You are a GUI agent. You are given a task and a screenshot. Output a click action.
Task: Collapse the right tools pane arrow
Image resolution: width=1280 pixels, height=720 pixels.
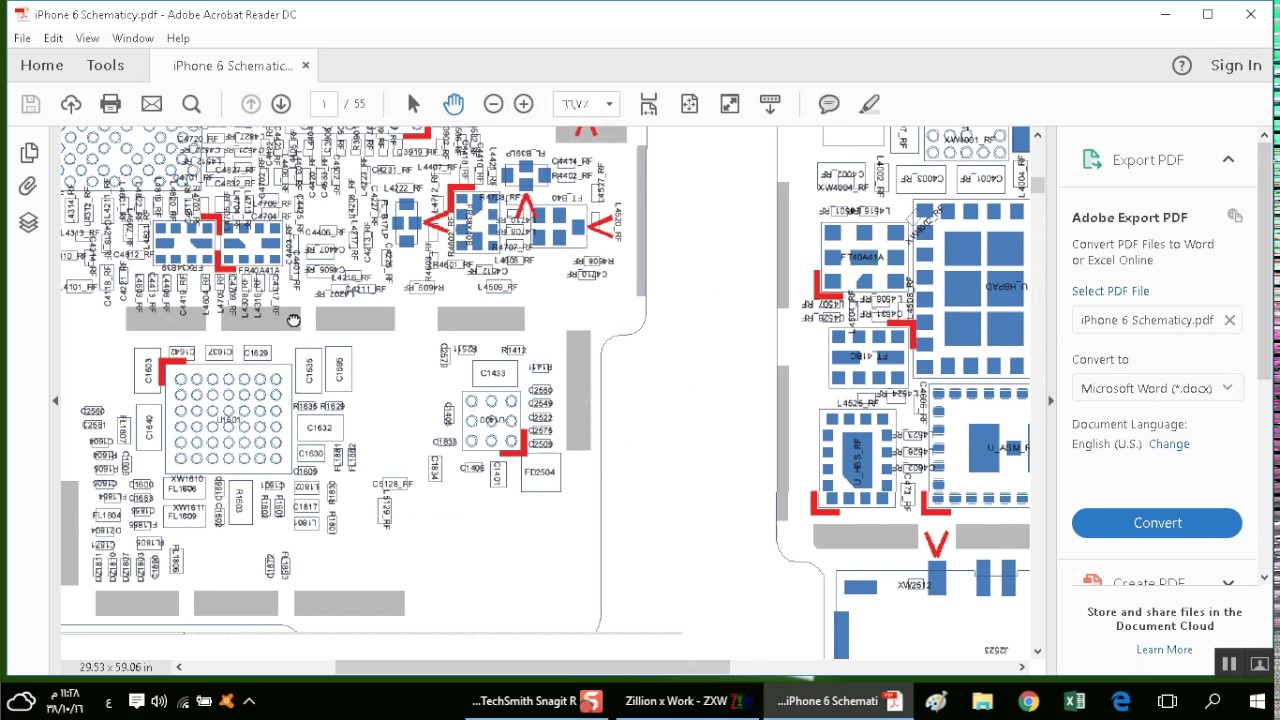tap(1050, 401)
